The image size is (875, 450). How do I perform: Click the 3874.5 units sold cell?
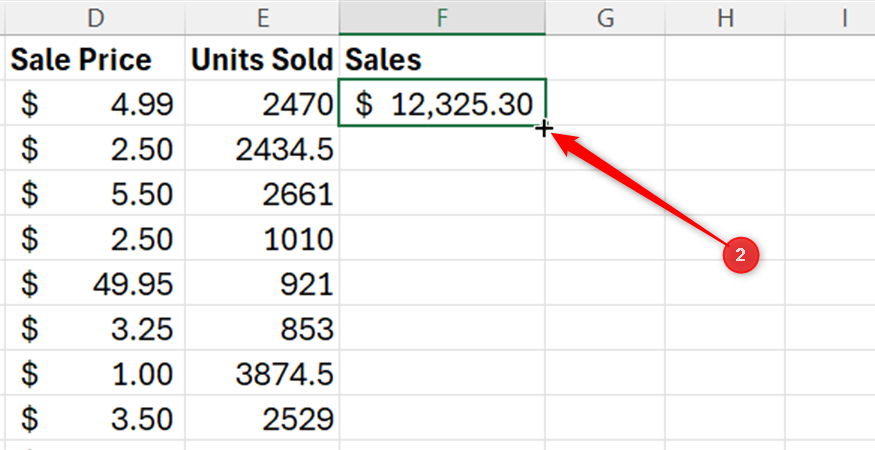[x=262, y=373]
